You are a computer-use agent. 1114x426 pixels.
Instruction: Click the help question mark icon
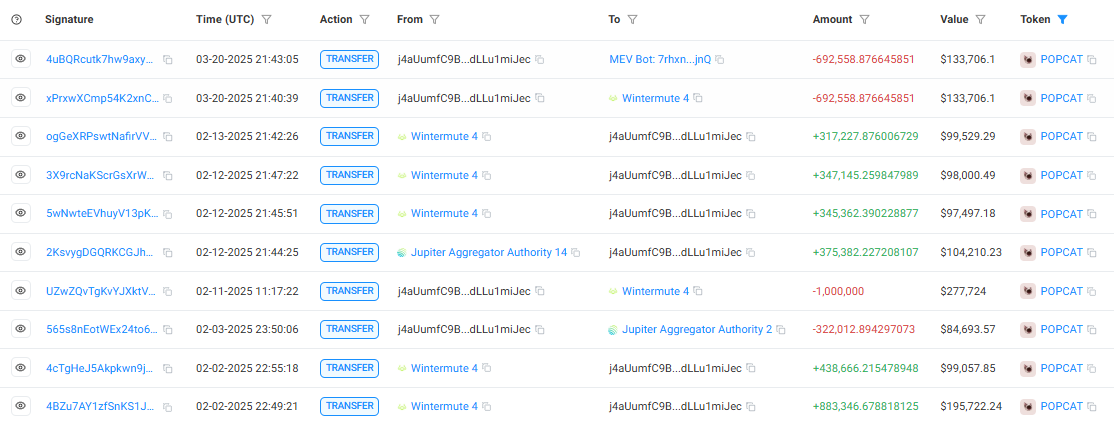[16, 19]
